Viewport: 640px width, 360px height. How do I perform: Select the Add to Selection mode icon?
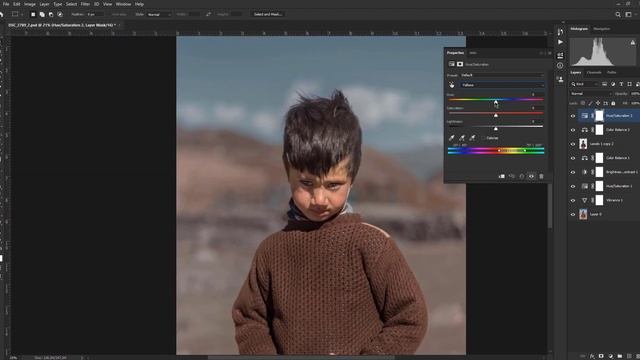point(42,14)
